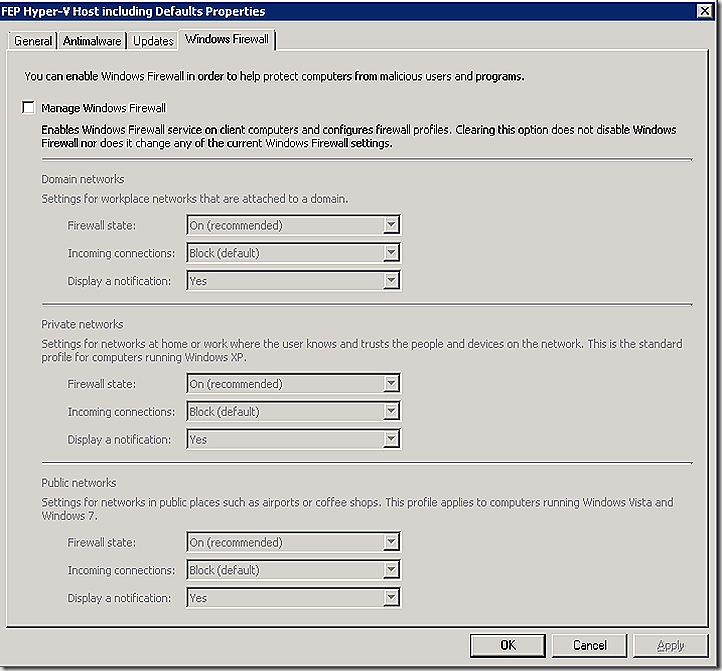722x671 pixels.
Task: Go to the Updates tab
Action: point(153,41)
